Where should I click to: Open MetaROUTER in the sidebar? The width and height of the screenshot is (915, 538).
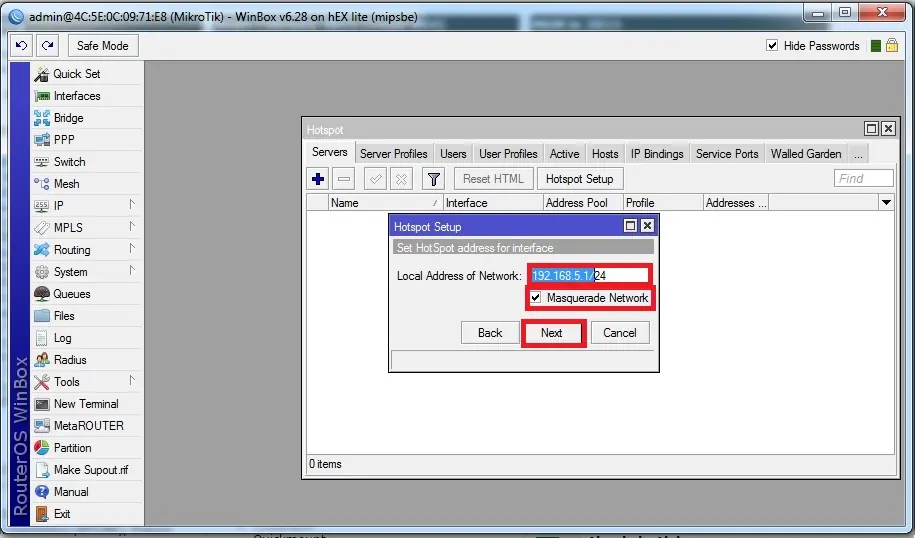86,426
